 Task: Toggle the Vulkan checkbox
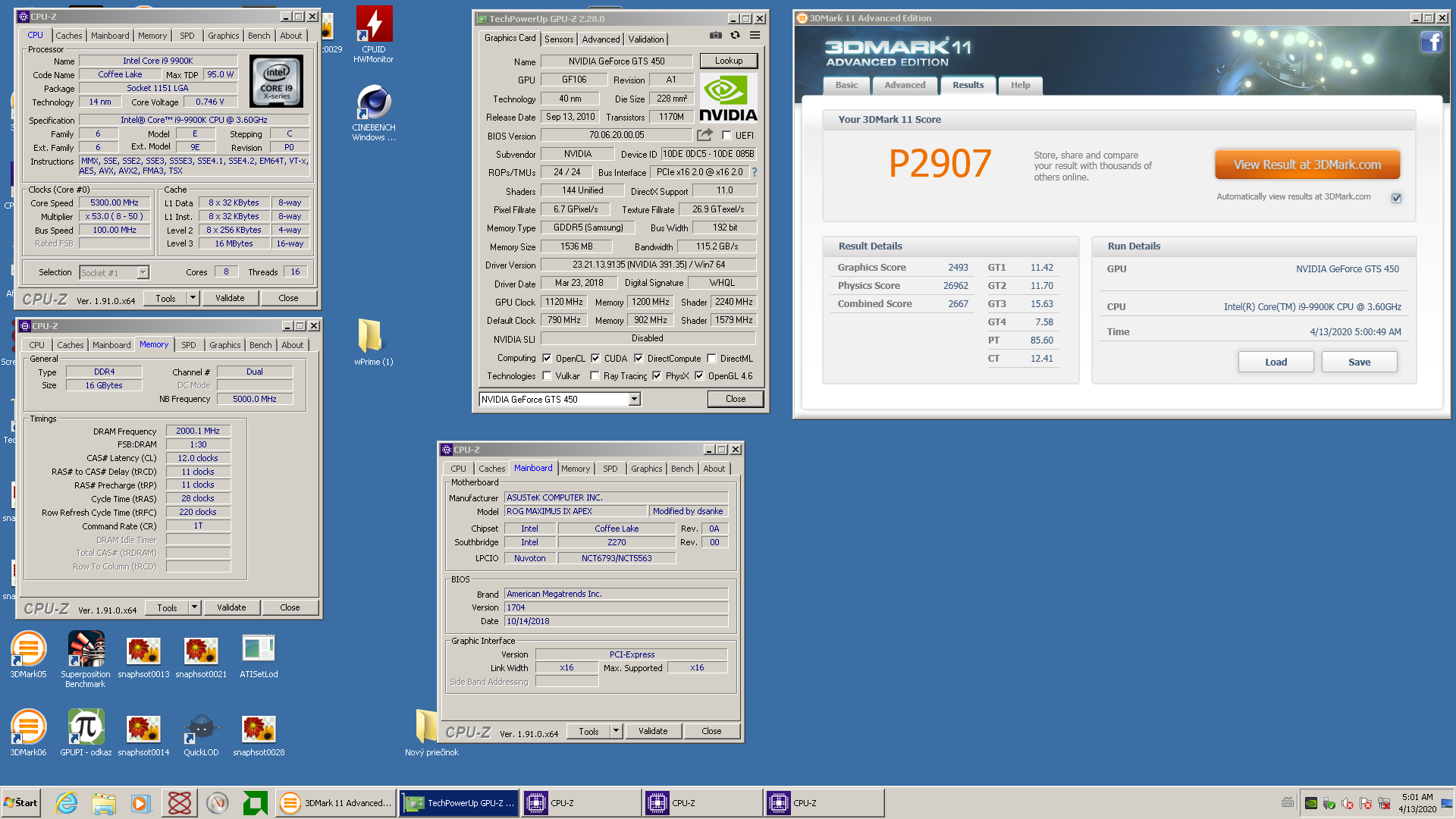[547, 375]
